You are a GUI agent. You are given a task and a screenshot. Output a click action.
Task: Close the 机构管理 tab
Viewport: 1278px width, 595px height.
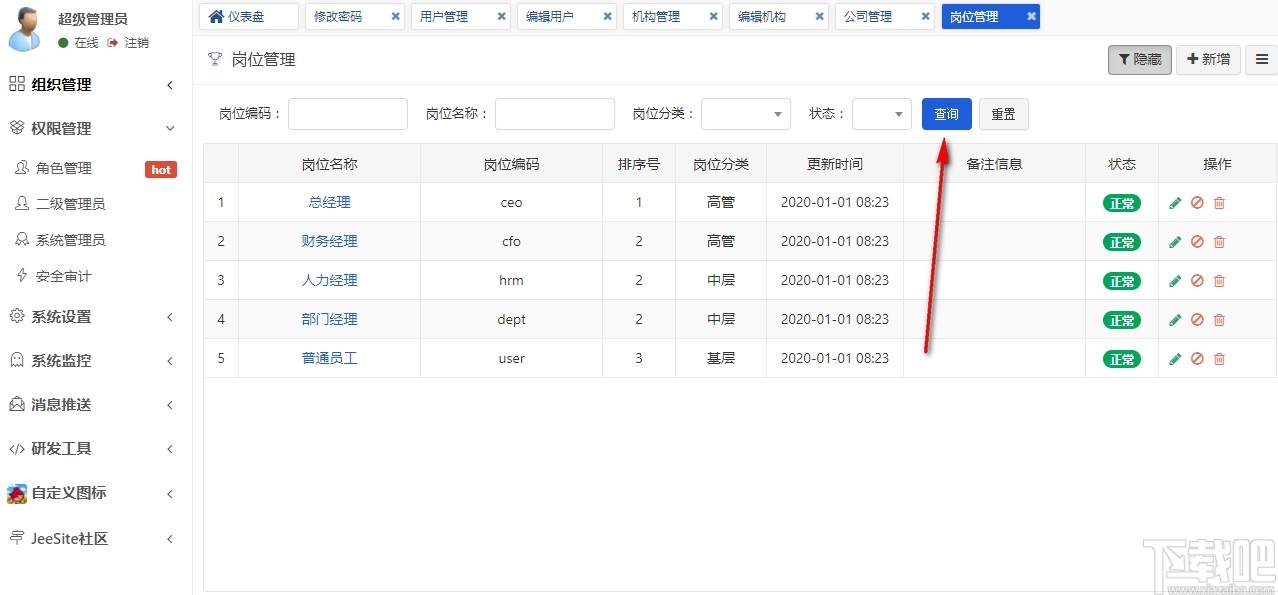[714, 17]
